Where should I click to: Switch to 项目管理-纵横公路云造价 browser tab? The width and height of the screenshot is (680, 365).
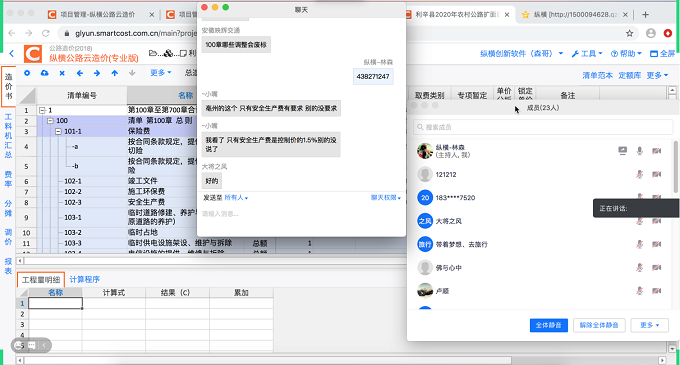point(98,14)
